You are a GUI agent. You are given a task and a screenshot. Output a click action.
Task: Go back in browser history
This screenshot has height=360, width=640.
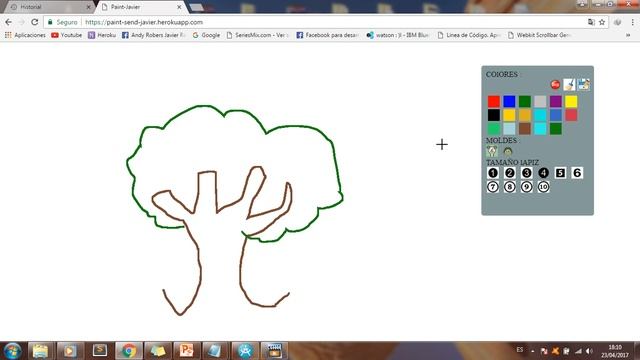point(9,22)
